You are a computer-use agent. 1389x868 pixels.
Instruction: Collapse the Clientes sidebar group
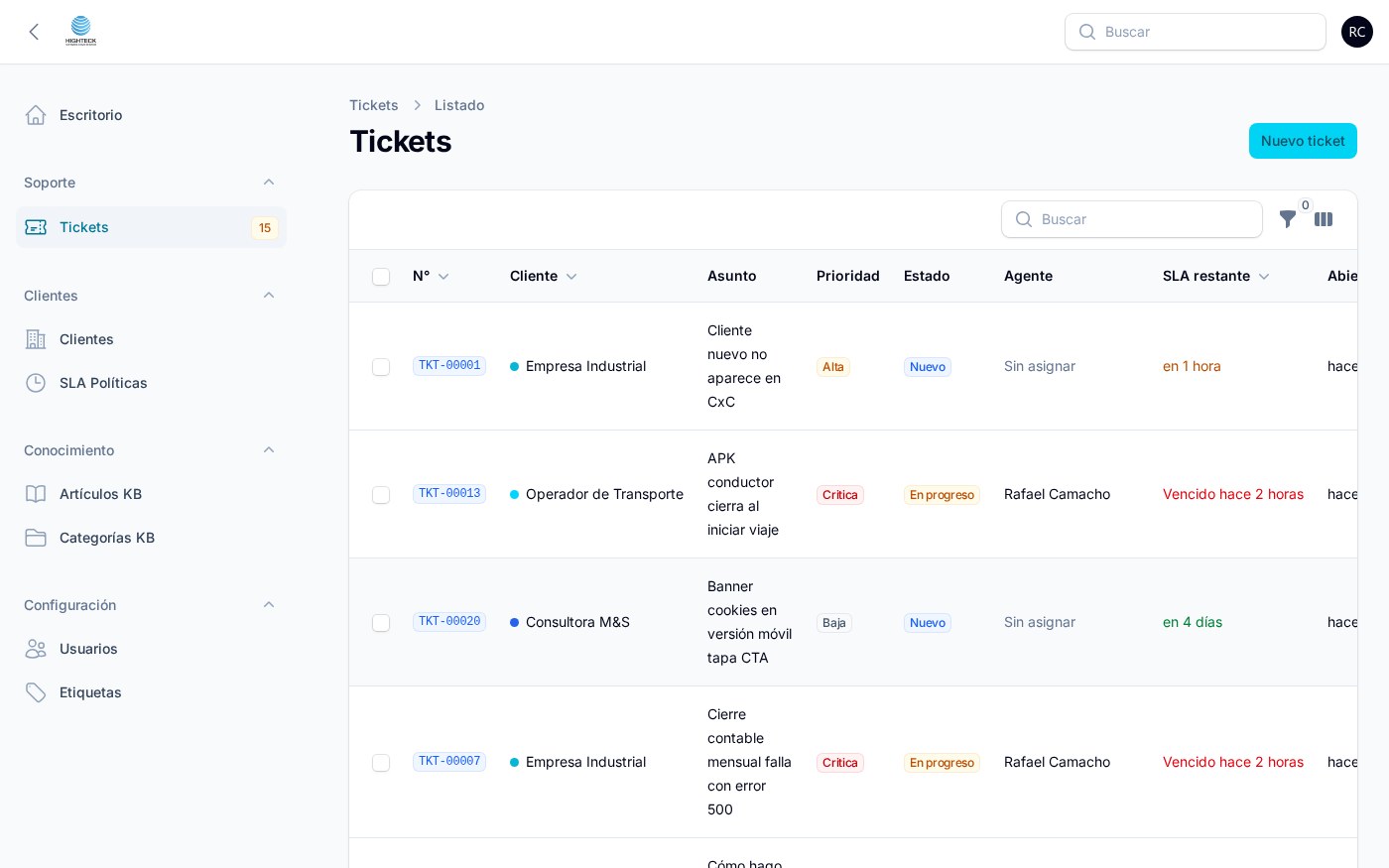coord(269,296)
